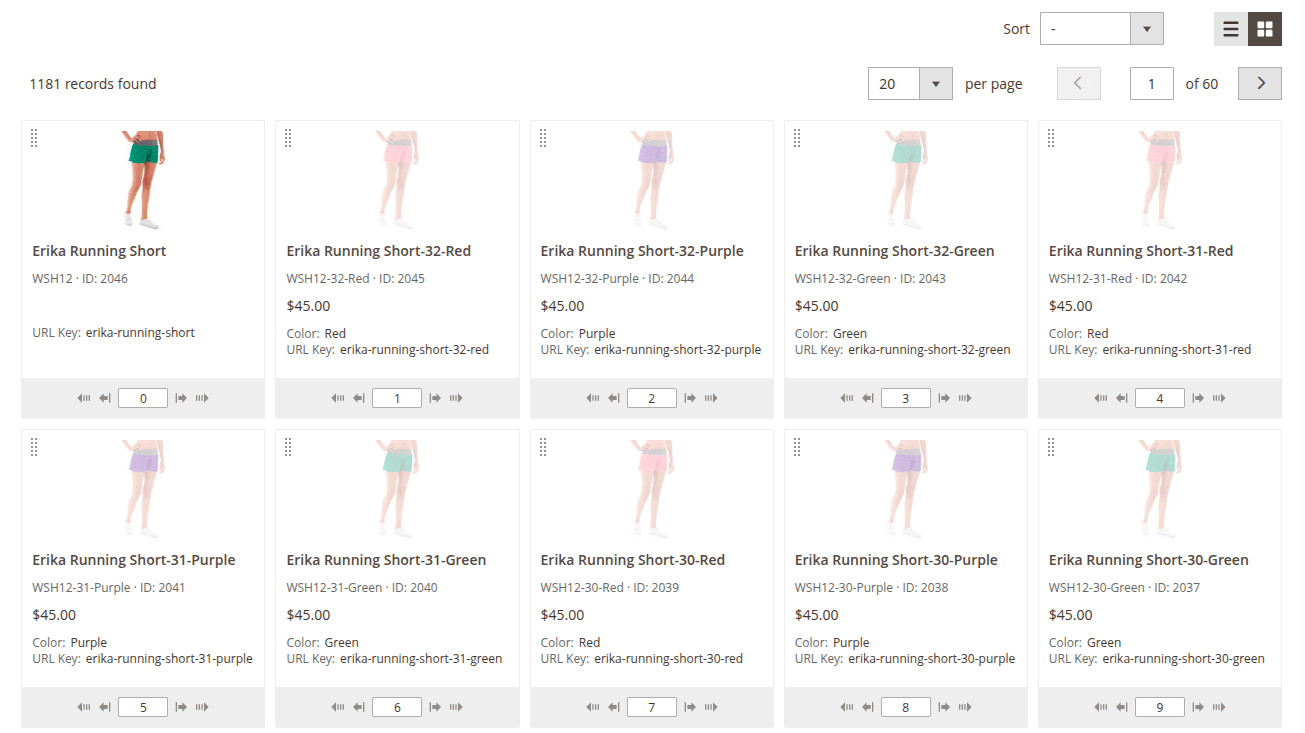This screenshot has height=733, width=1305.
Task: Click the disabled previous page arrow
Action: 1078,84
